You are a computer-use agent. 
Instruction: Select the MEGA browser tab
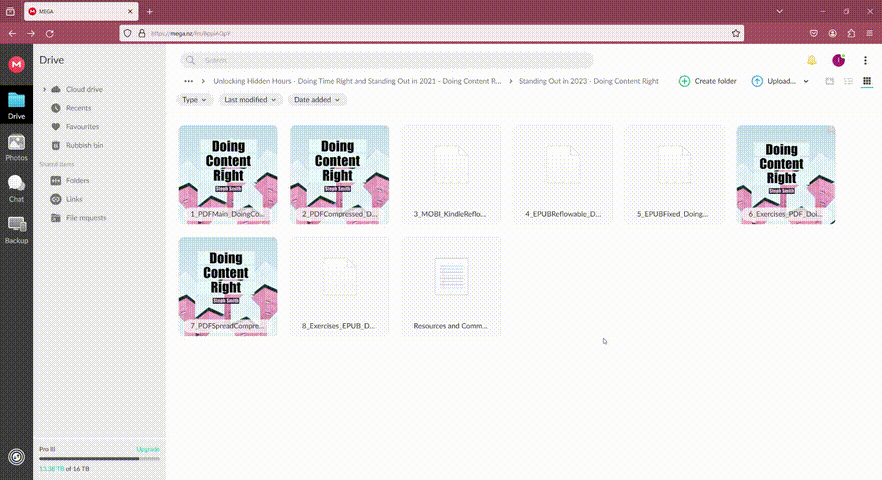pos(81,11)
